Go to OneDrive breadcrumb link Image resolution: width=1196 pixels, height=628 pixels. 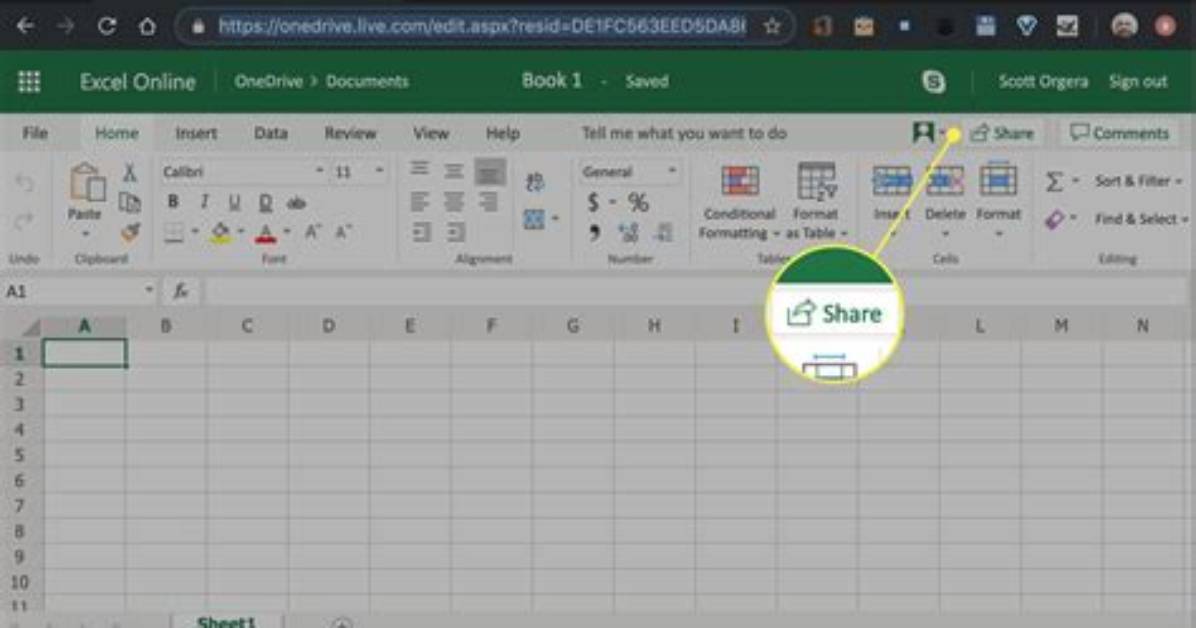[x=268, y=82]
